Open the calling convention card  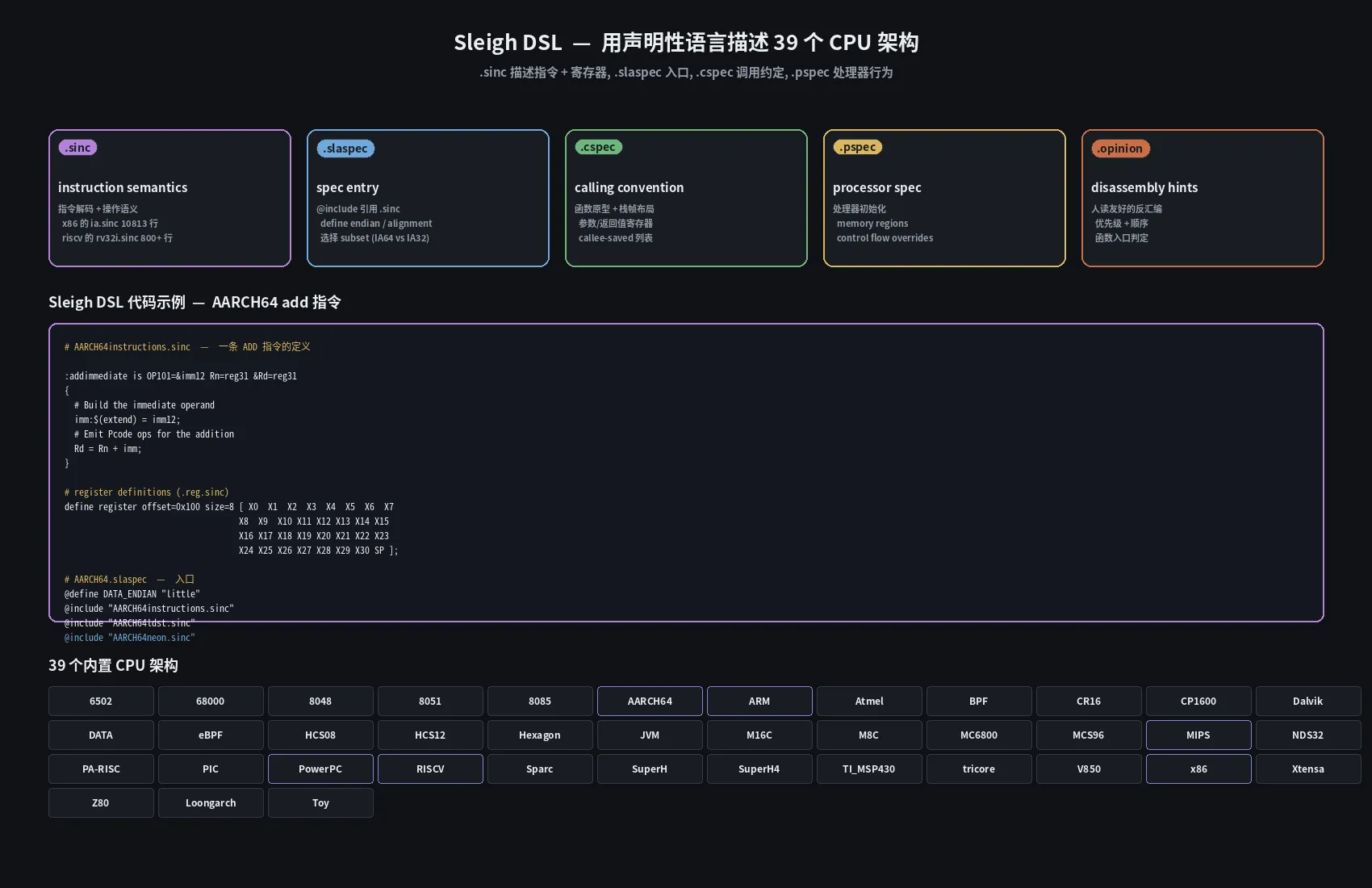(686, 198)
